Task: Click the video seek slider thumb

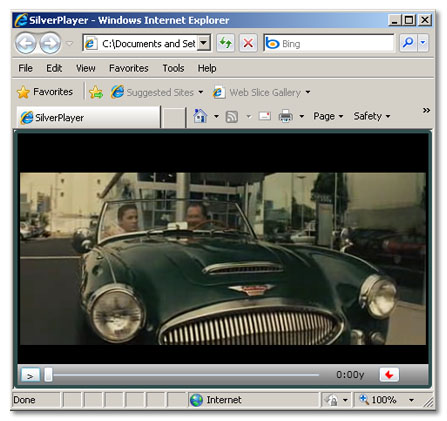Action: 49,375
